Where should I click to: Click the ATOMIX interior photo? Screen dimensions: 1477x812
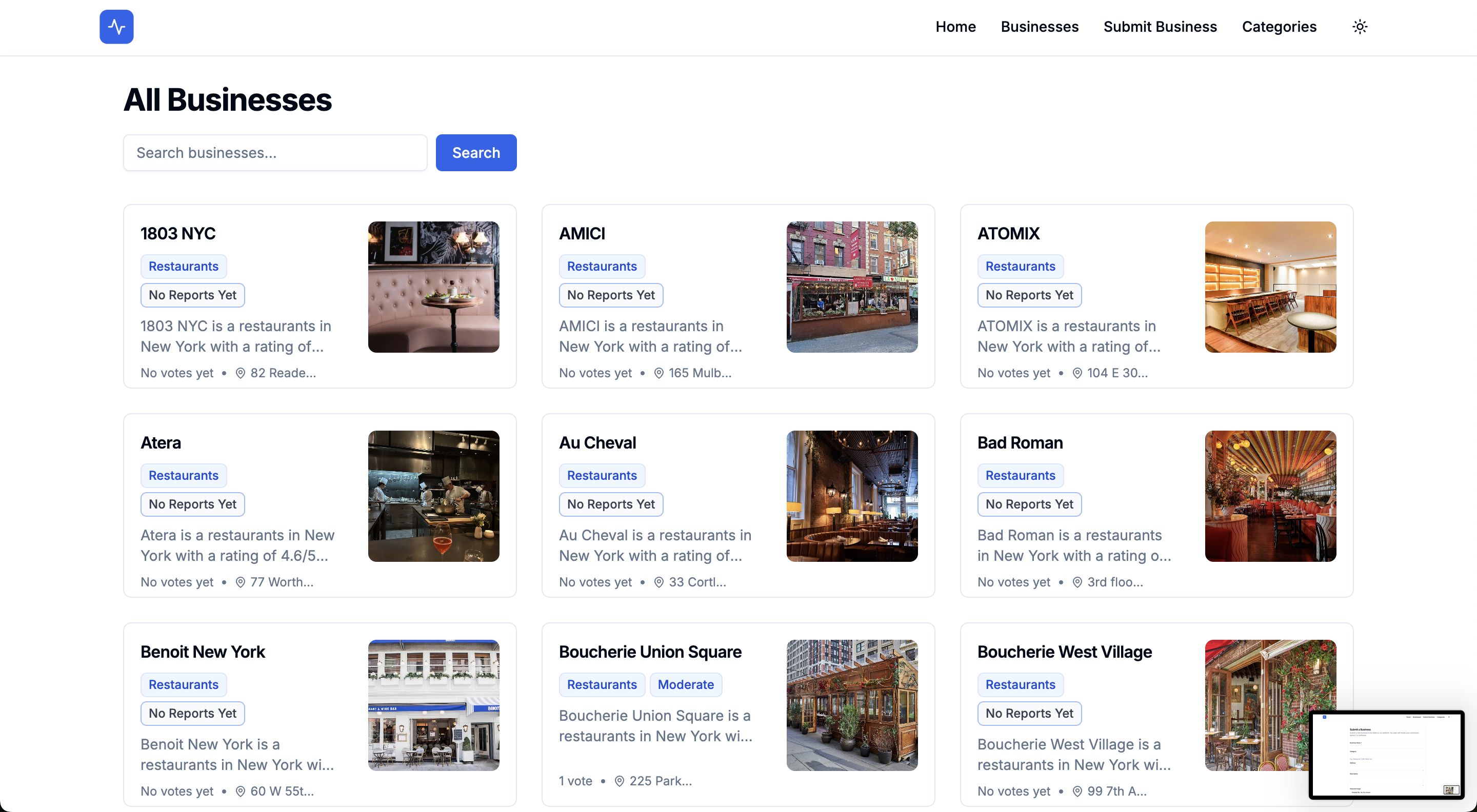[x=1271, y=287]
